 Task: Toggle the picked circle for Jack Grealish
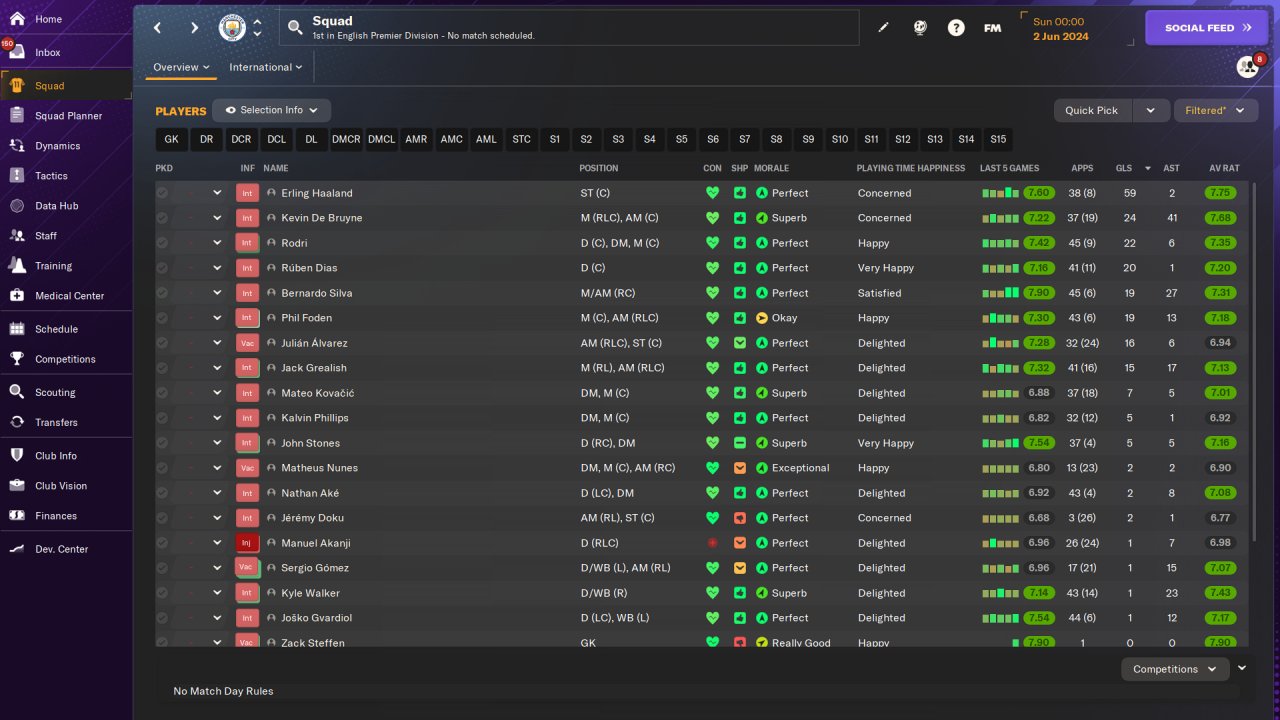[x=162, y=368]
